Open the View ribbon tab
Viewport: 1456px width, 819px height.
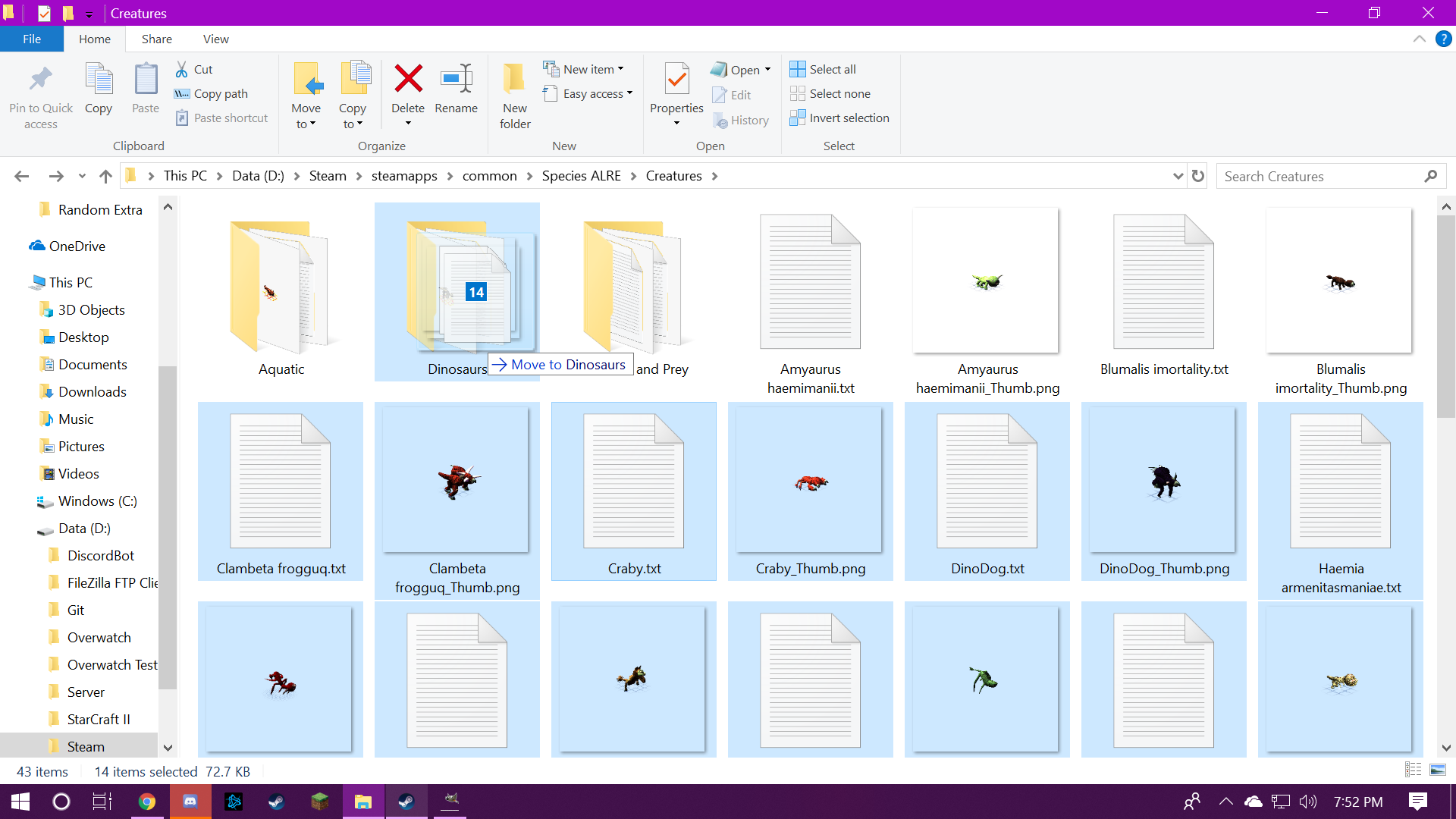pyautogui.click(x=215, y=39)
